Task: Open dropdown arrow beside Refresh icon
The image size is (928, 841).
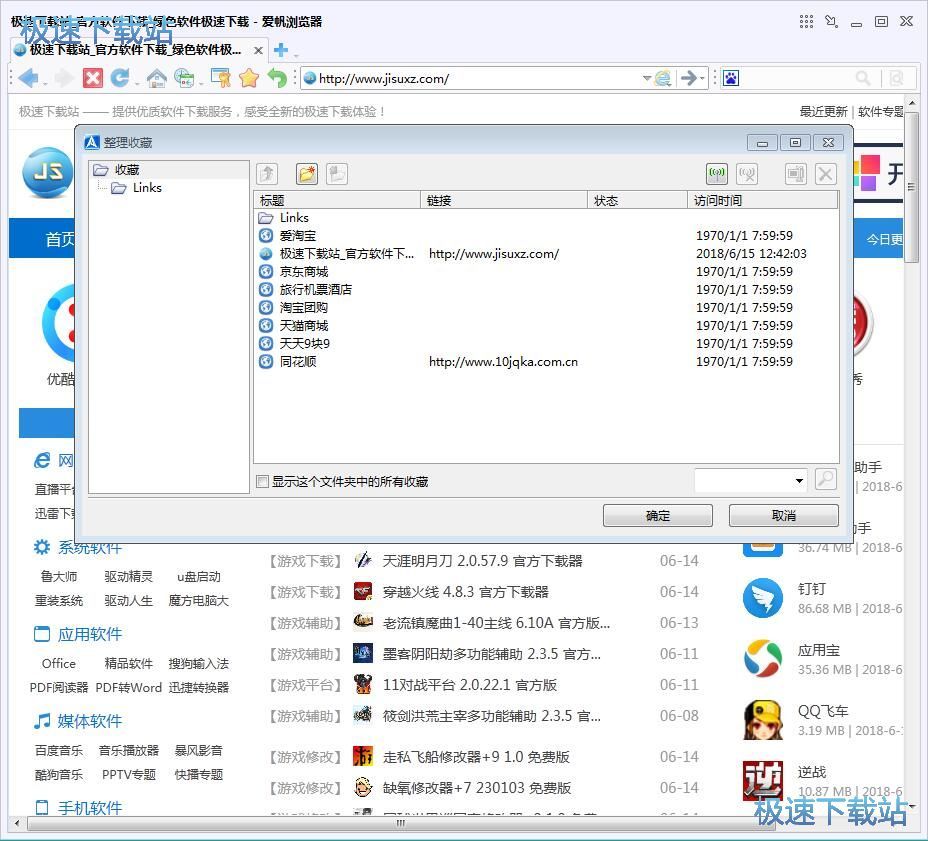Action: pos(137,82)
